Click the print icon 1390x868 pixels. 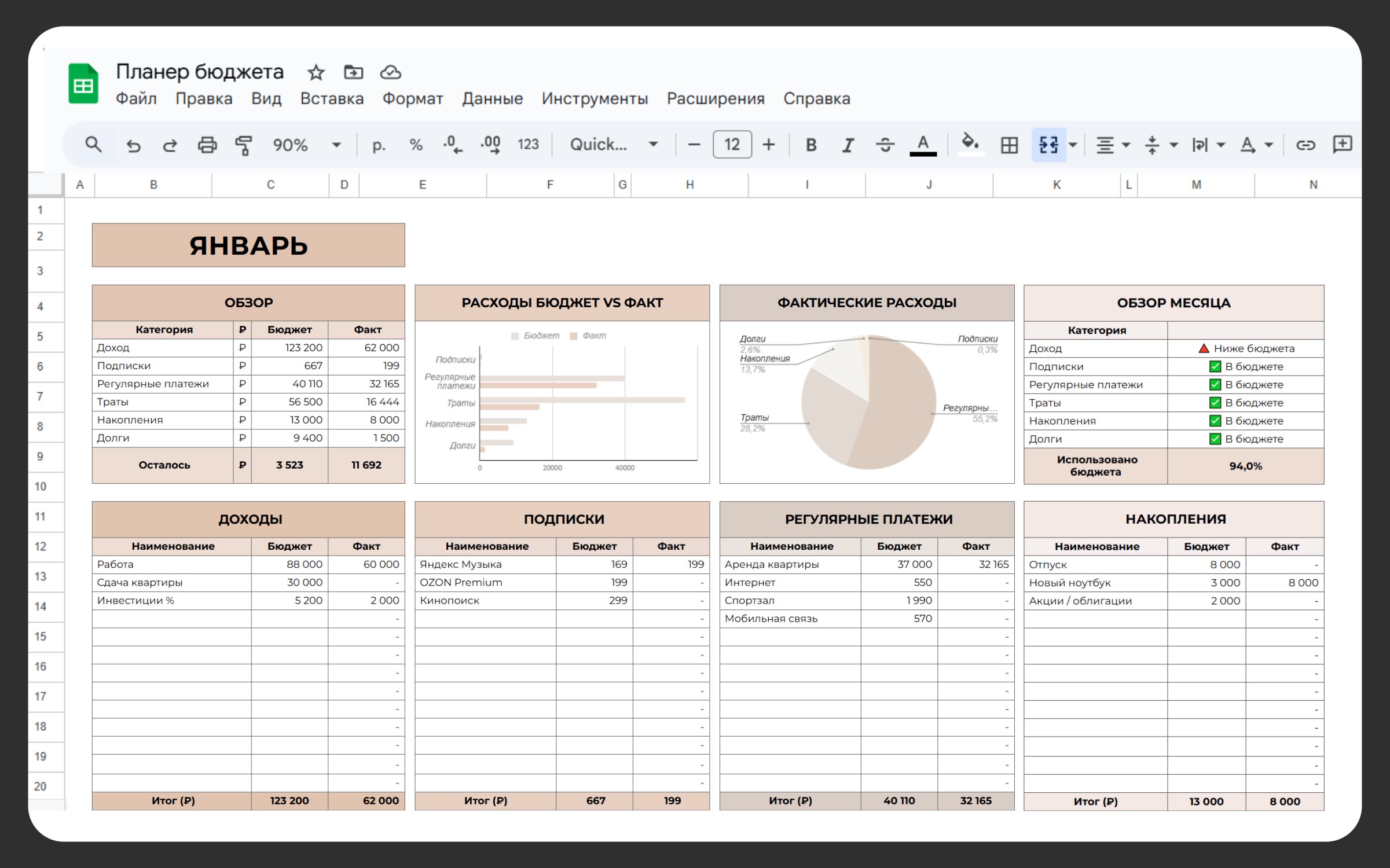[207, 145]
